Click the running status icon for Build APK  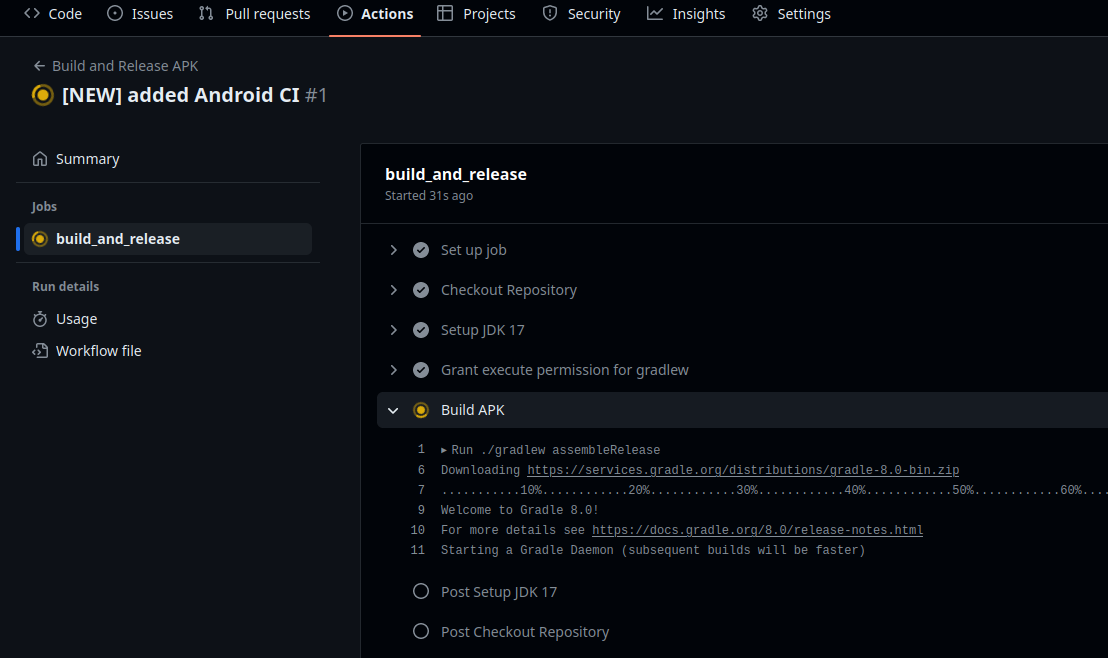pos(421,411)
